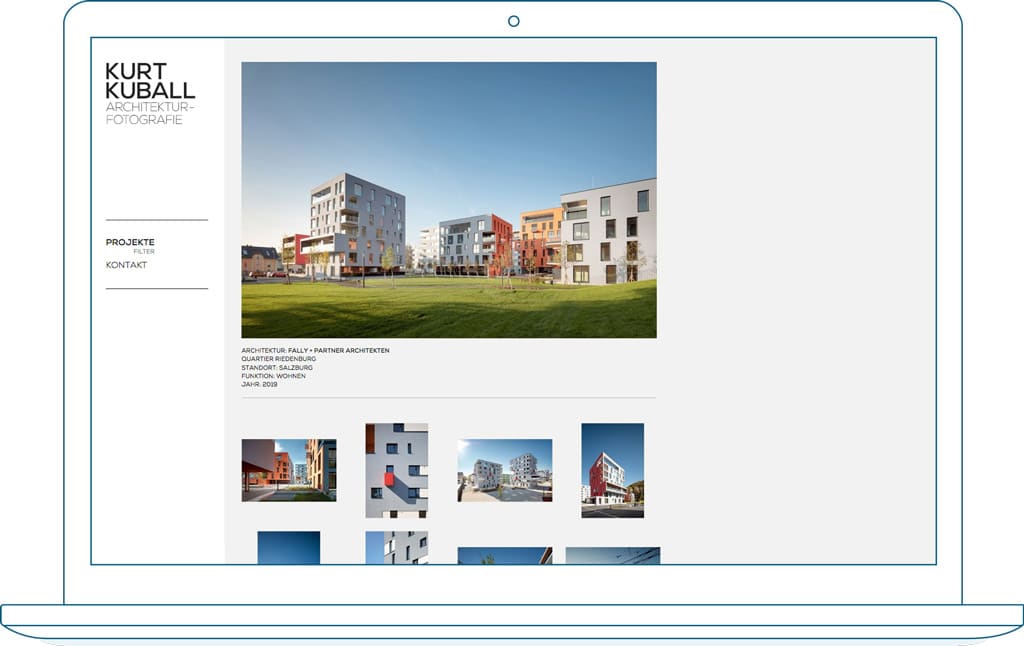
Task: Open the facade close-up with red balcony thumbnail
Action: click(x=396, y=470)
